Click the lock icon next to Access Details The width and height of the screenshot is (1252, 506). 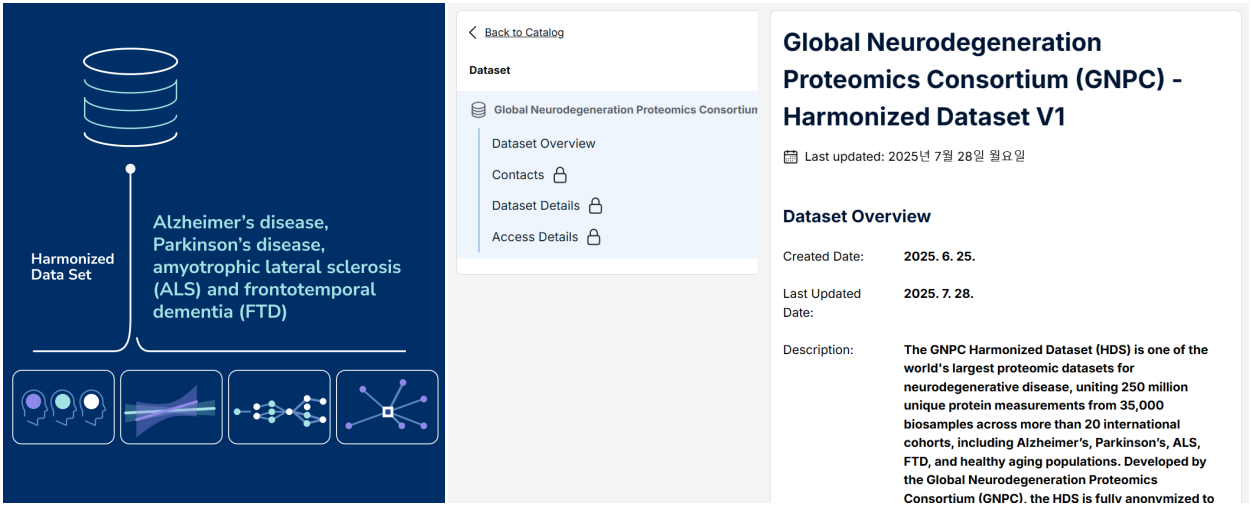(x=593, y=237)
